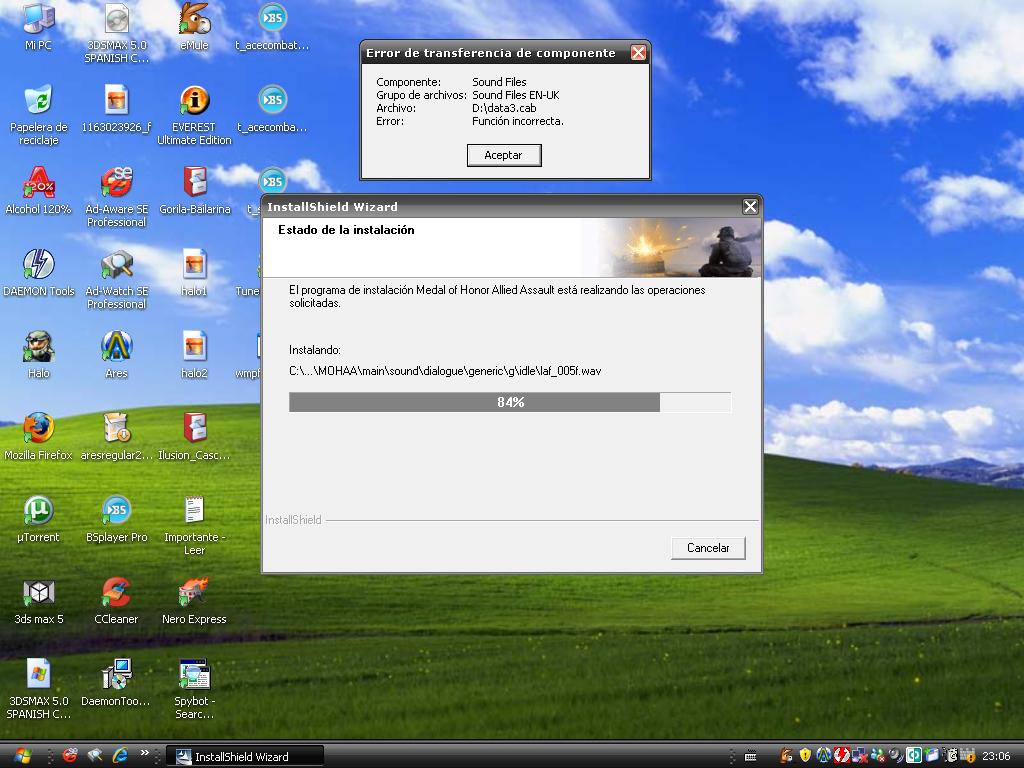Open the Windows Start button
The image size is (1024, 768).
tap(22, 756)
